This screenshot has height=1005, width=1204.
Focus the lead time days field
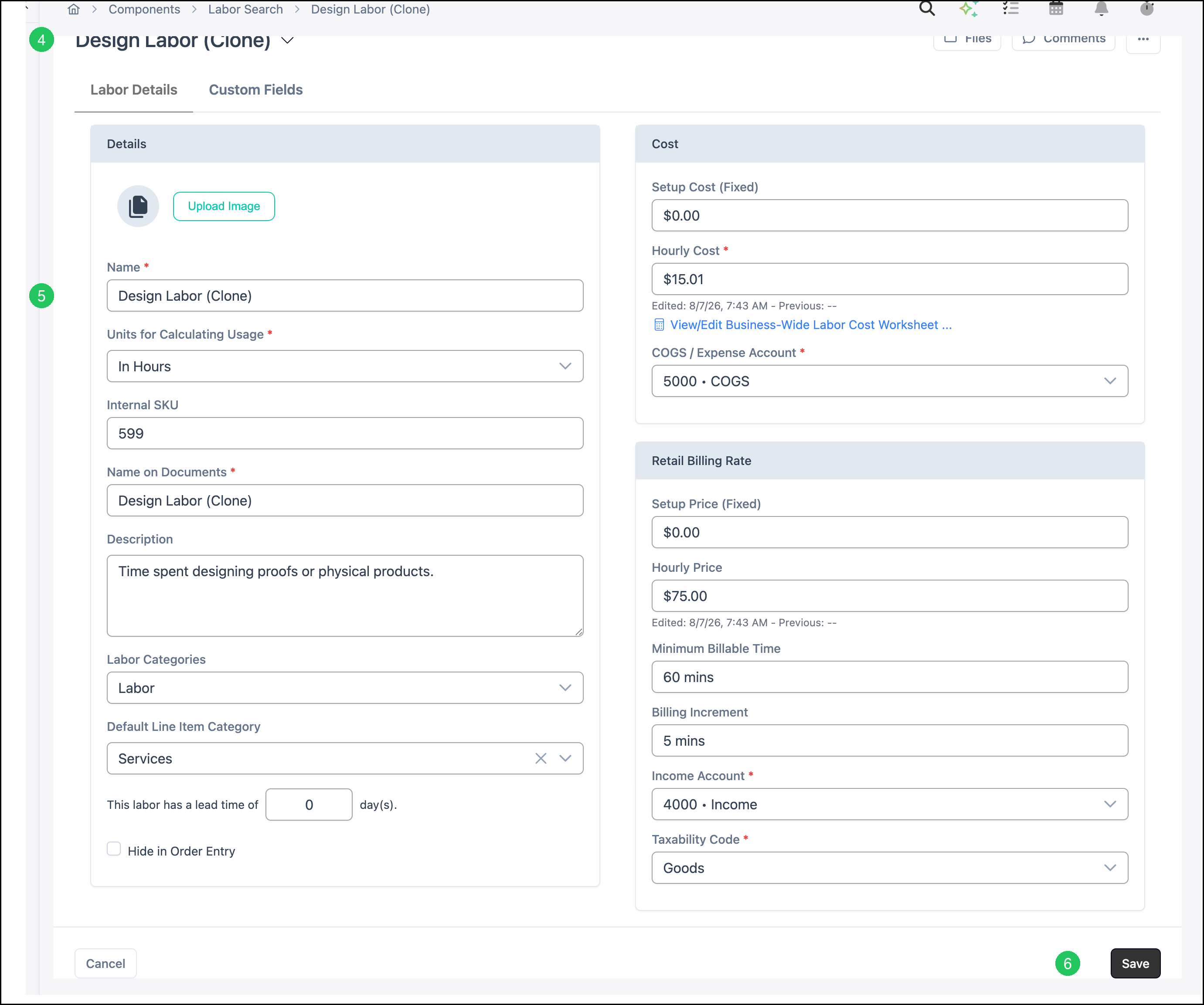[x=309, y=805]
